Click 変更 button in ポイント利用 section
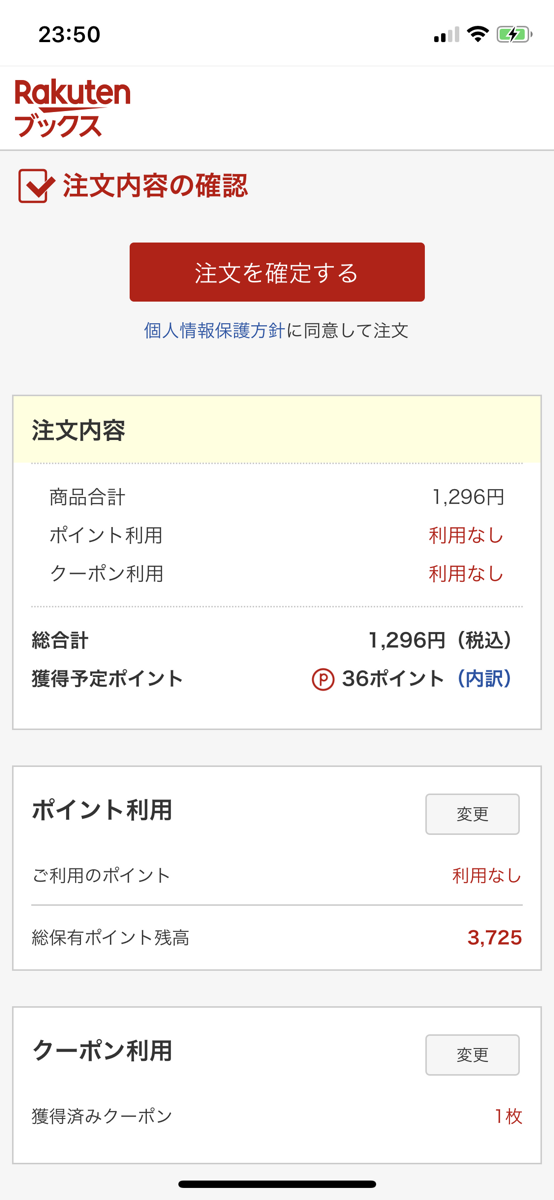The height and width of the screenshot is (1200, 554). pyautogui.click(x=472, y=814)
